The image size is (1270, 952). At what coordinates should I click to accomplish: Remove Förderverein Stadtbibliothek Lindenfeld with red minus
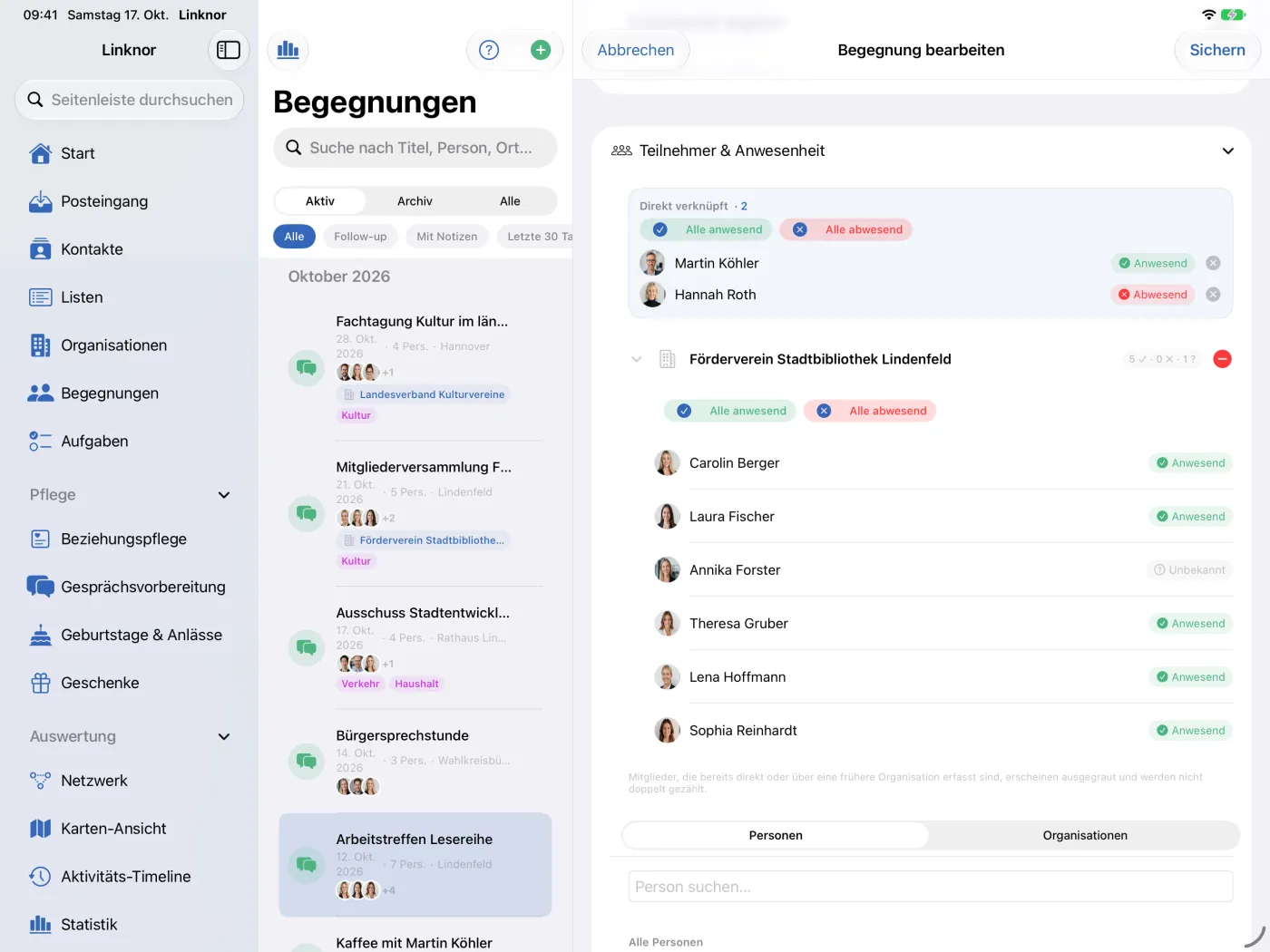tap(1222, 359)
